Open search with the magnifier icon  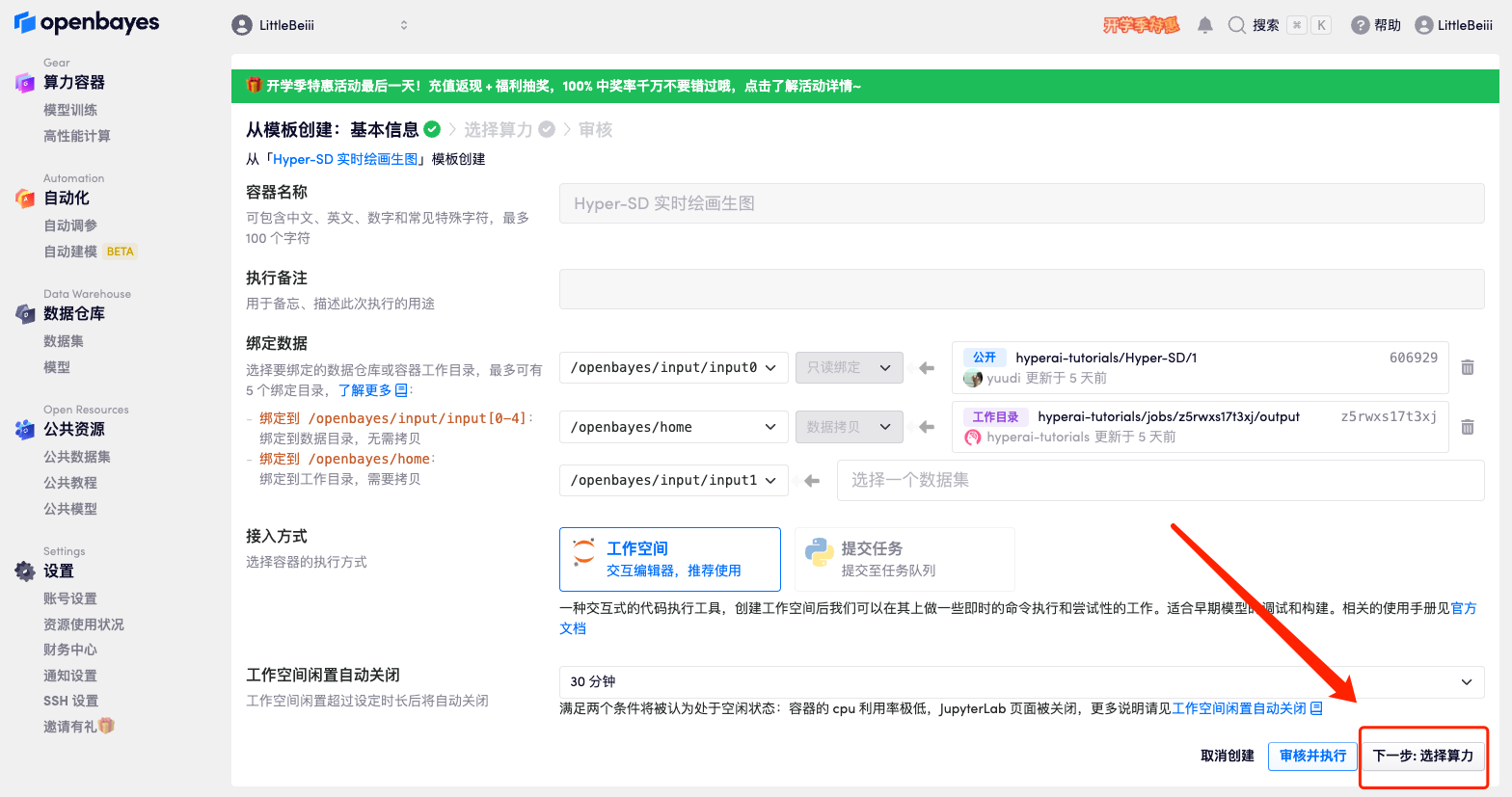pyautogui.click(x=1236, y=25)
